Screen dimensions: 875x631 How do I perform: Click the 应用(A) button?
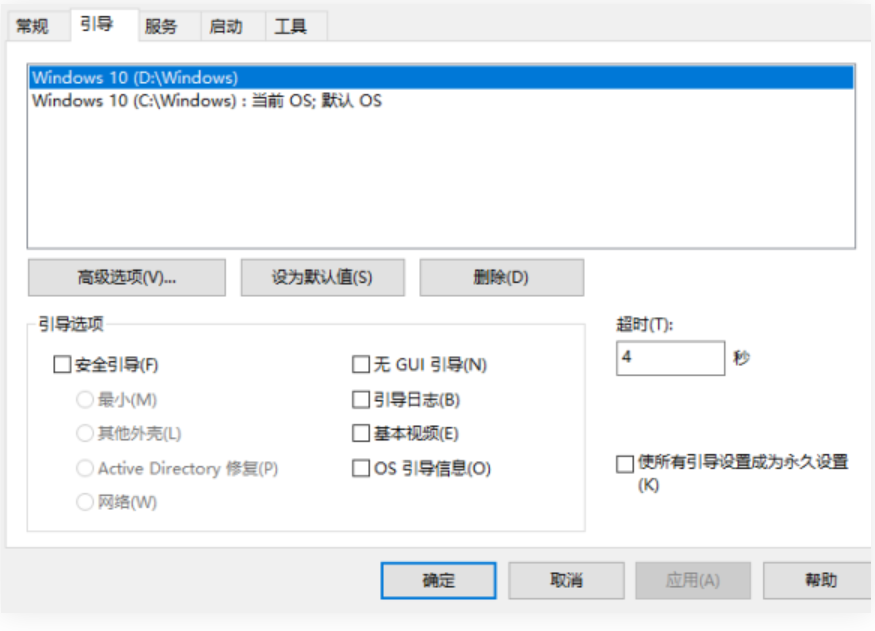click(693, 580)
